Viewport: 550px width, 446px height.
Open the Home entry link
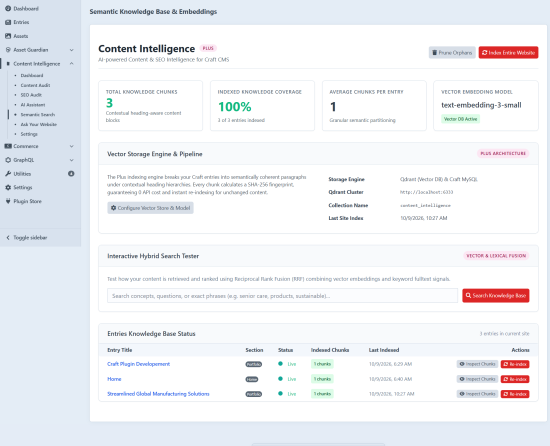pos(114,379)
